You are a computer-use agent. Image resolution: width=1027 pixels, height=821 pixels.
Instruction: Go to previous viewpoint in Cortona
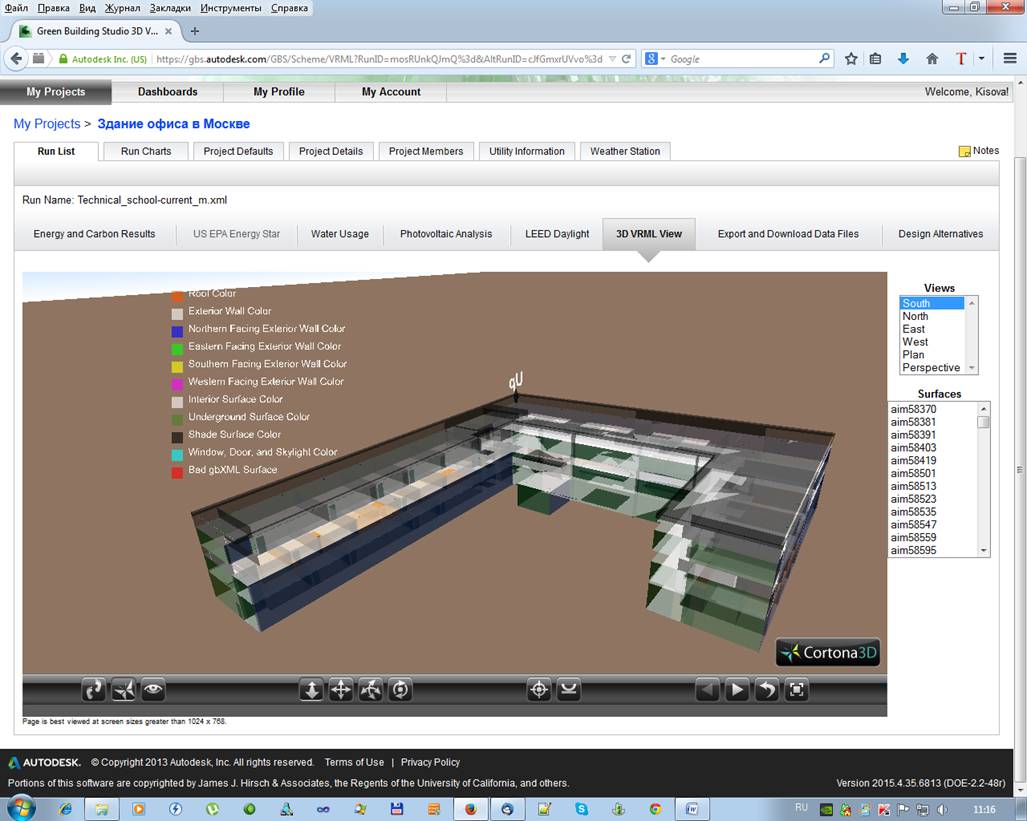click(707, 690)
